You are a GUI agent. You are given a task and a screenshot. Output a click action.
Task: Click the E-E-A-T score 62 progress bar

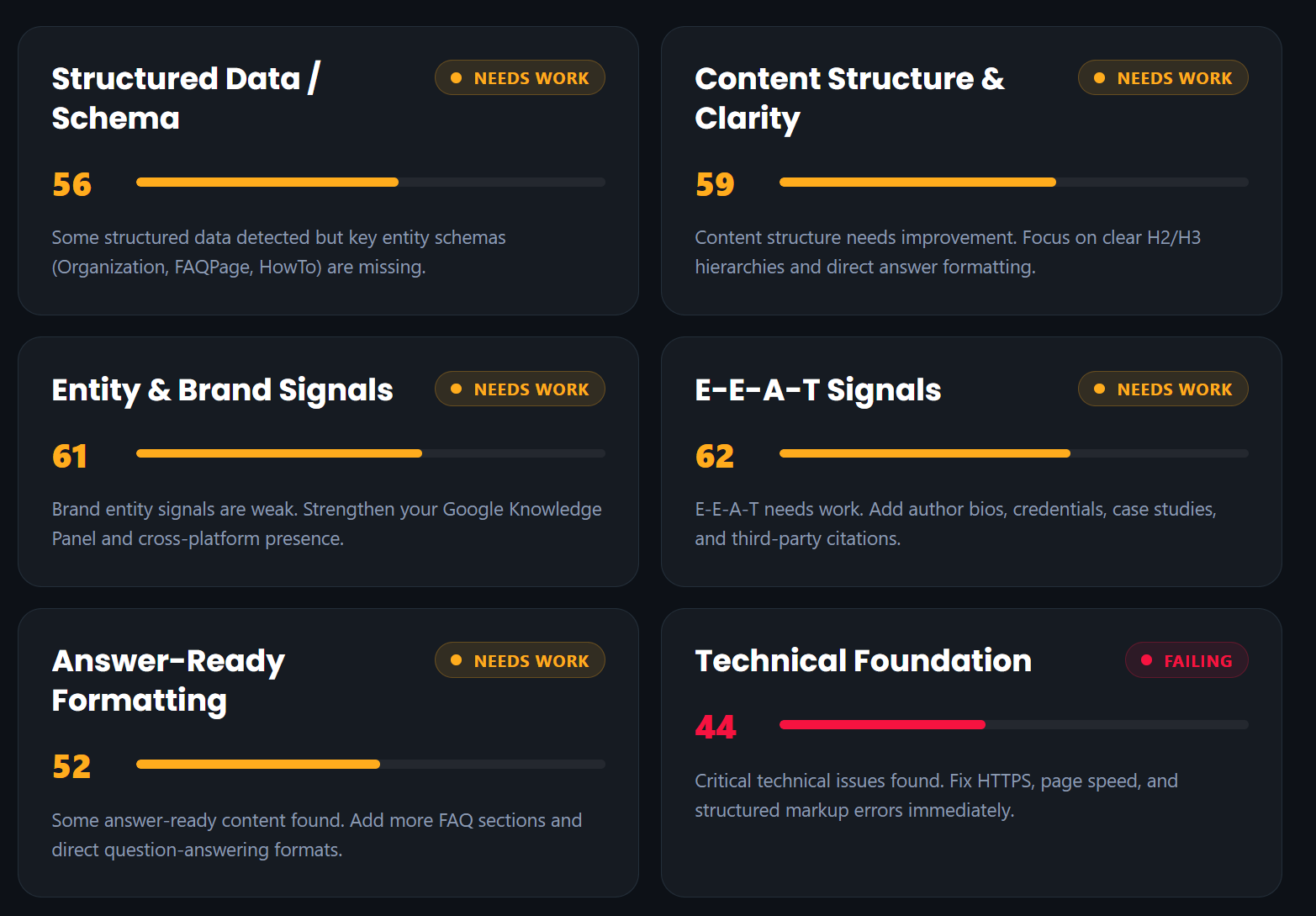(x=1014, y=453)
